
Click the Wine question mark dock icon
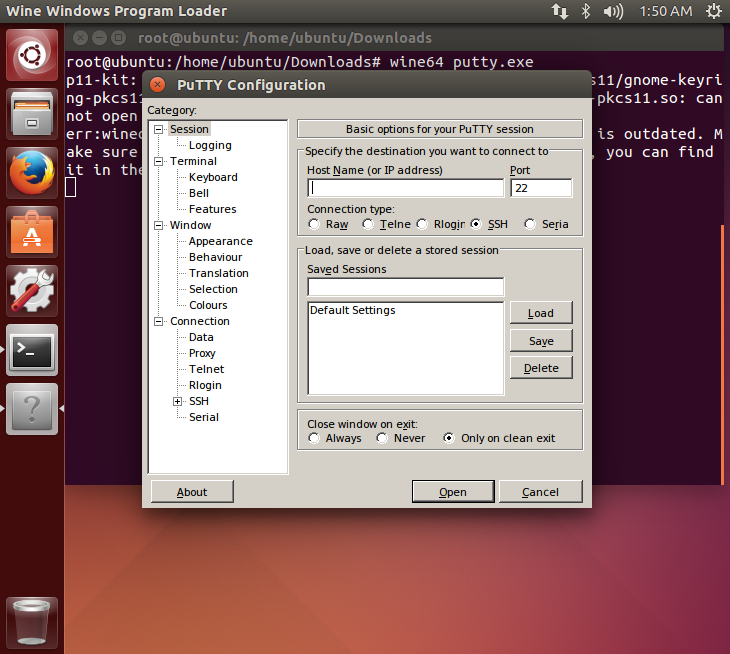(x=32, y=410)
